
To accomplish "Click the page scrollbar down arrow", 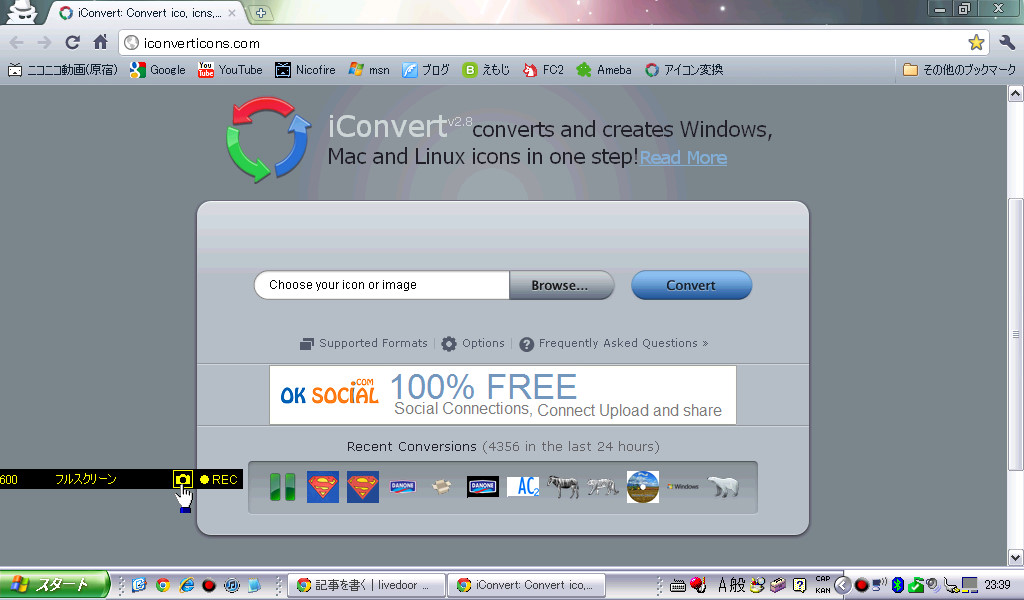I will 1016,557.
